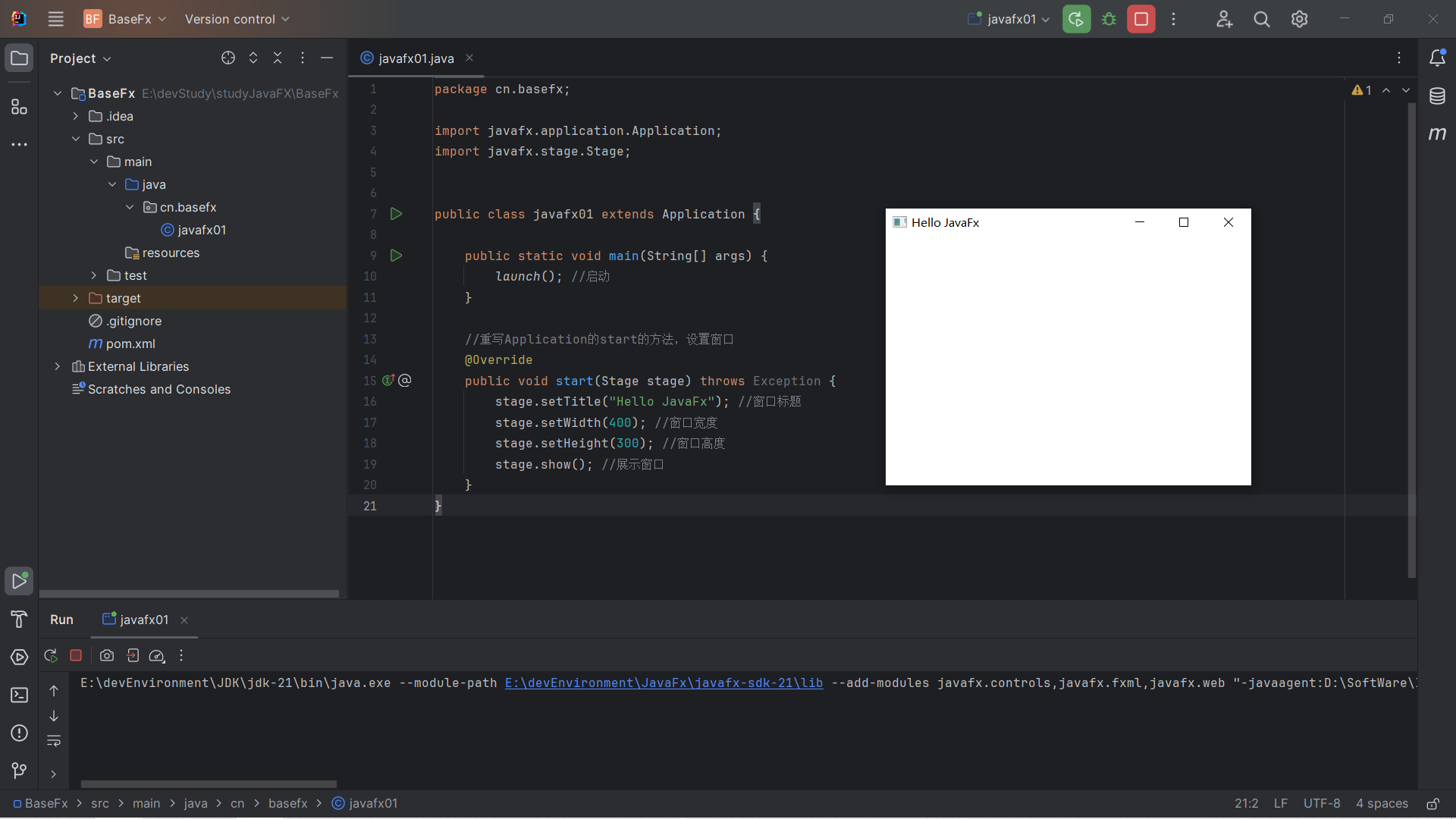Screen dimensions: 1456x819
Task: Take thread dump camera icon
Action: [107, 655]
